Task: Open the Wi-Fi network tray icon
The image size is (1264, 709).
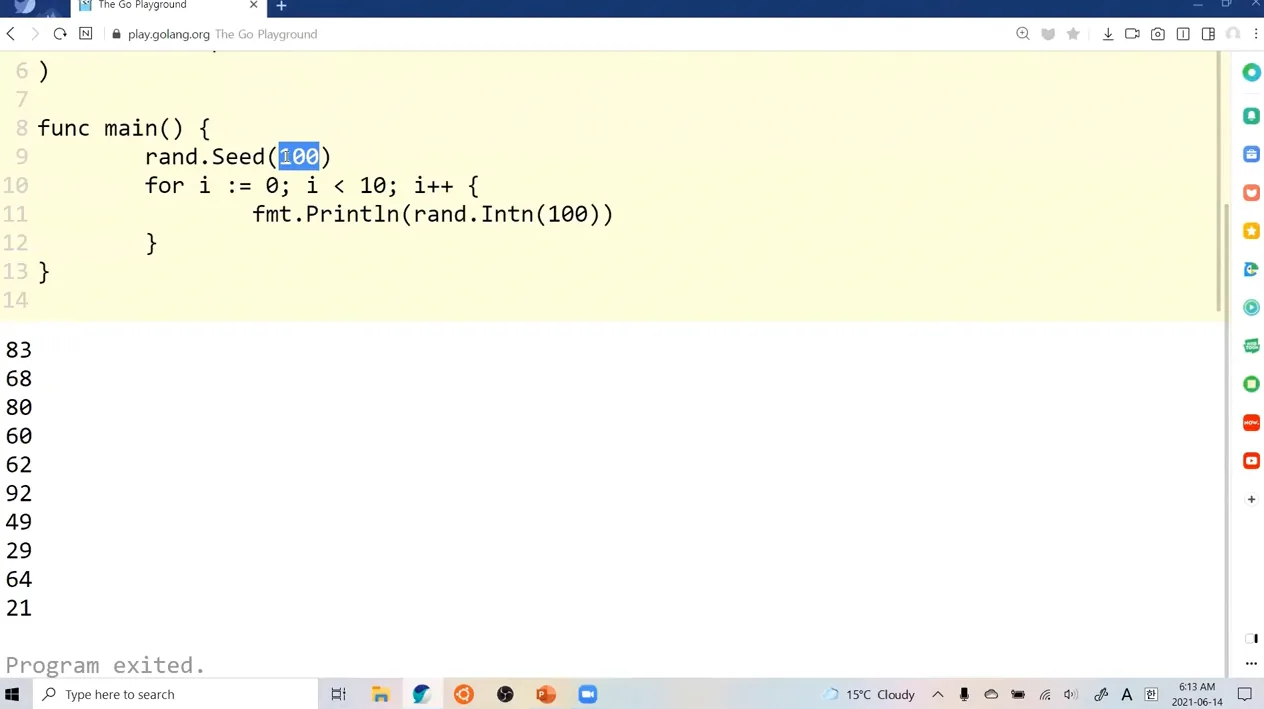Action: [x=1045, y=694]
